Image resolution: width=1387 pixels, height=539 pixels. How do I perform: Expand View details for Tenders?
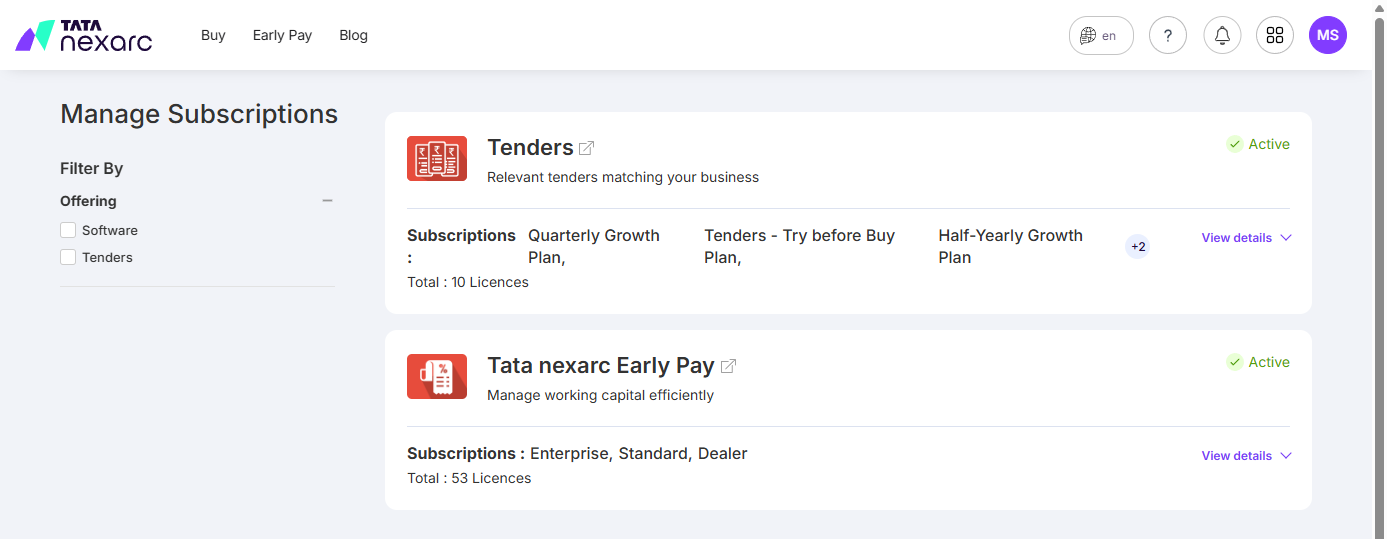[1247, 238]
